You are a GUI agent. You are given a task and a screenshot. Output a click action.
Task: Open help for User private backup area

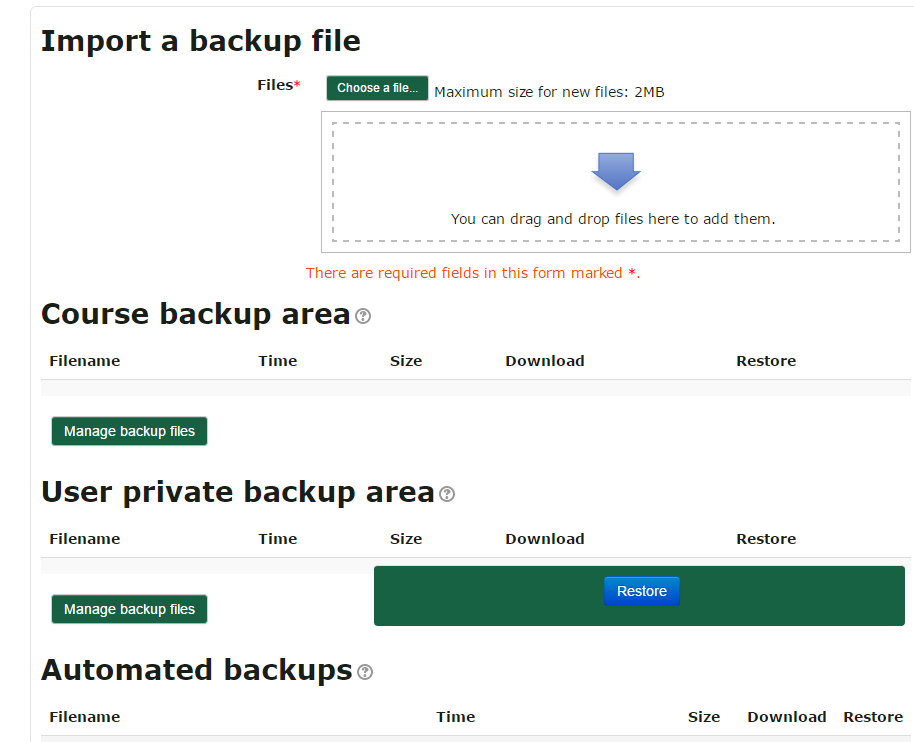coord(447,494)
